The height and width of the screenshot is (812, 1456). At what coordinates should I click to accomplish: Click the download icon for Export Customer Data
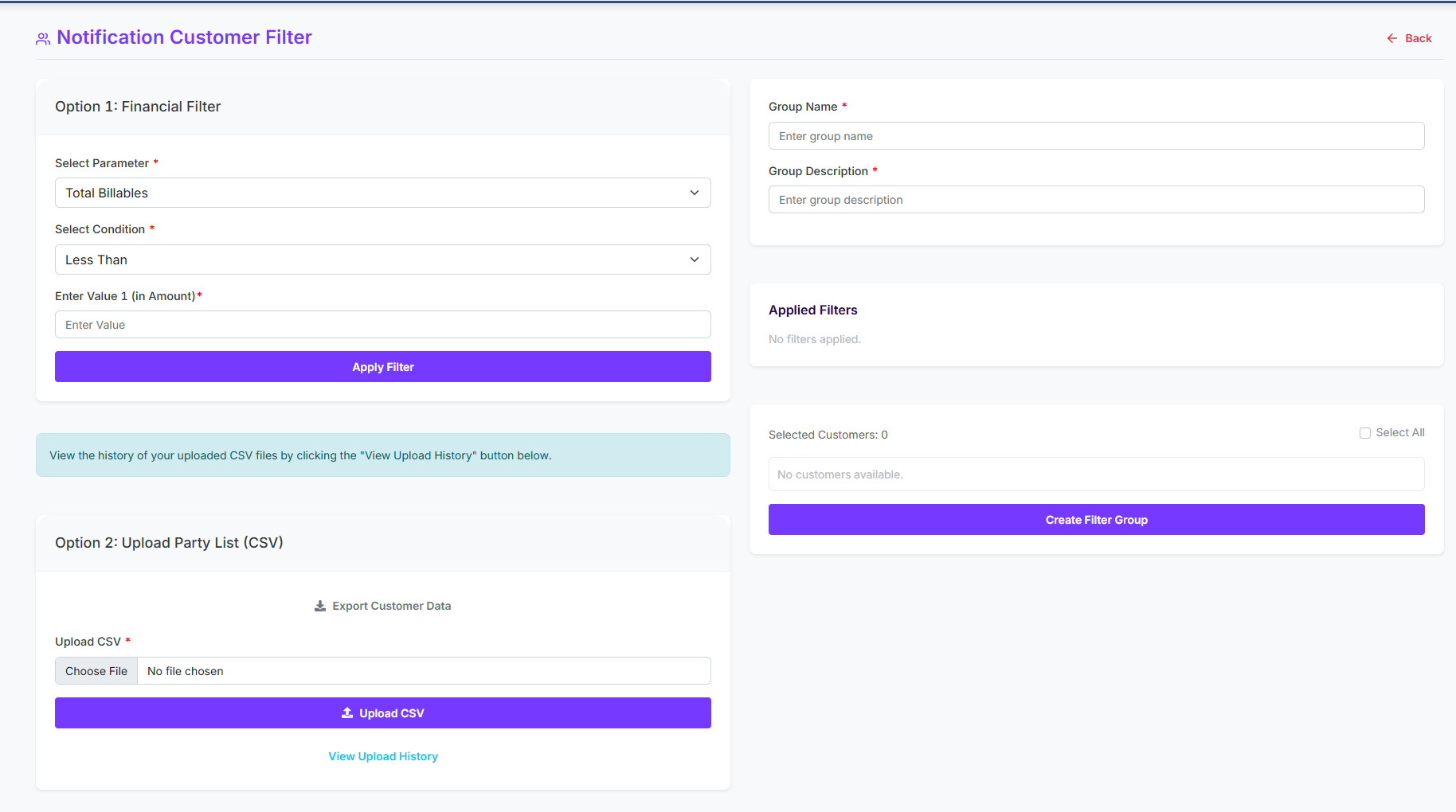(320, 606)
